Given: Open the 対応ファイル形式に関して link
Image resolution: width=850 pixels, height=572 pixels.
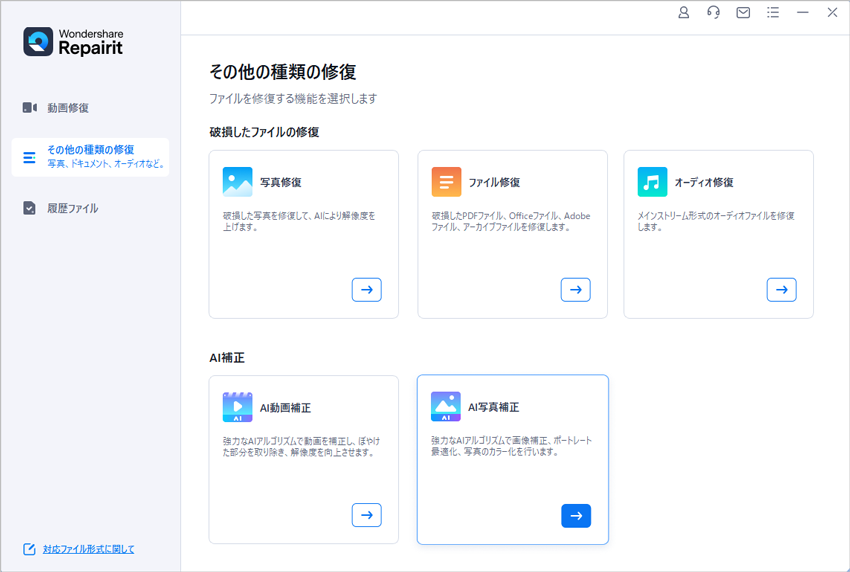Looking at the screenshot, I should tap(88, 549).
